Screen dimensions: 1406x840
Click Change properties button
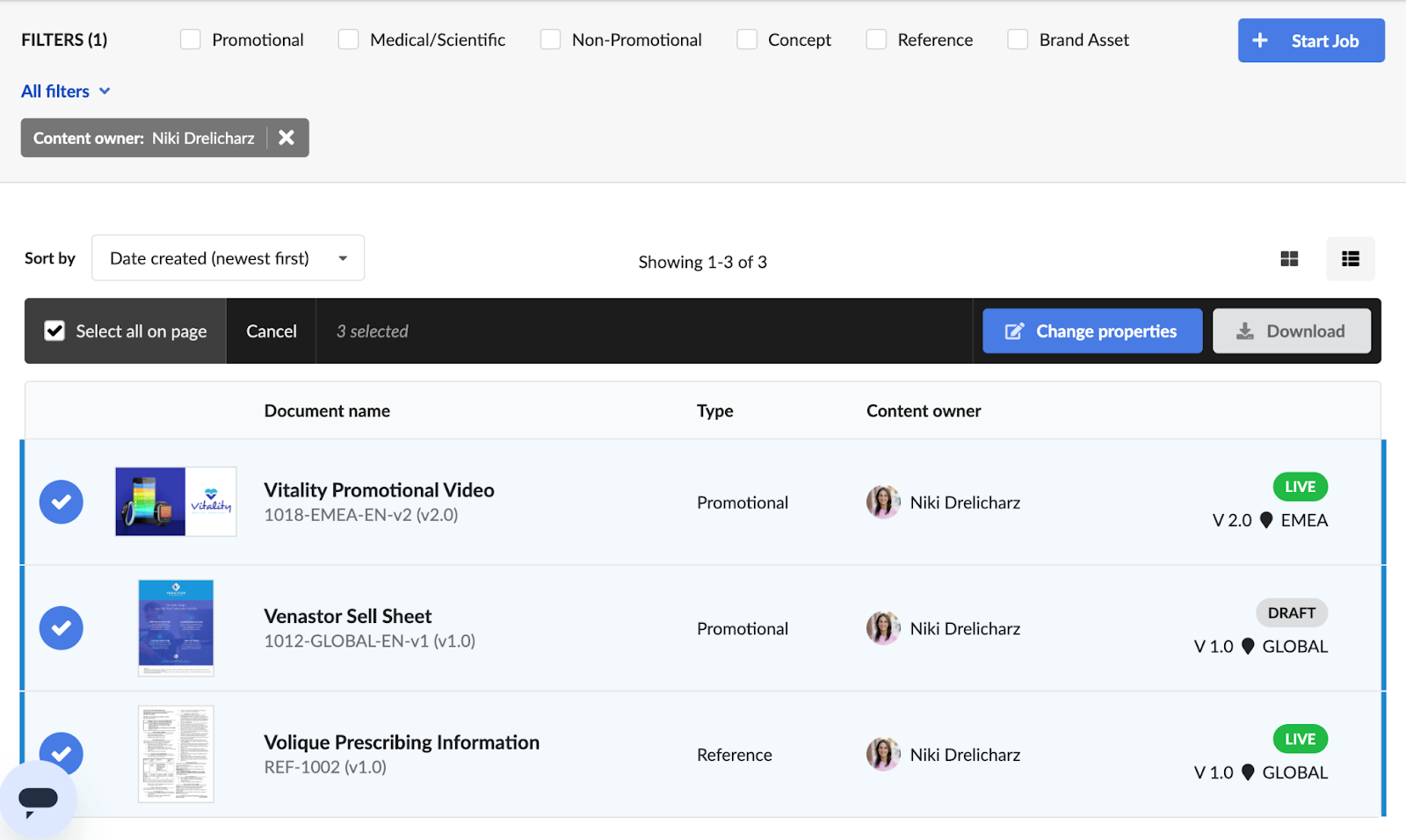(x=1092, y=331)
